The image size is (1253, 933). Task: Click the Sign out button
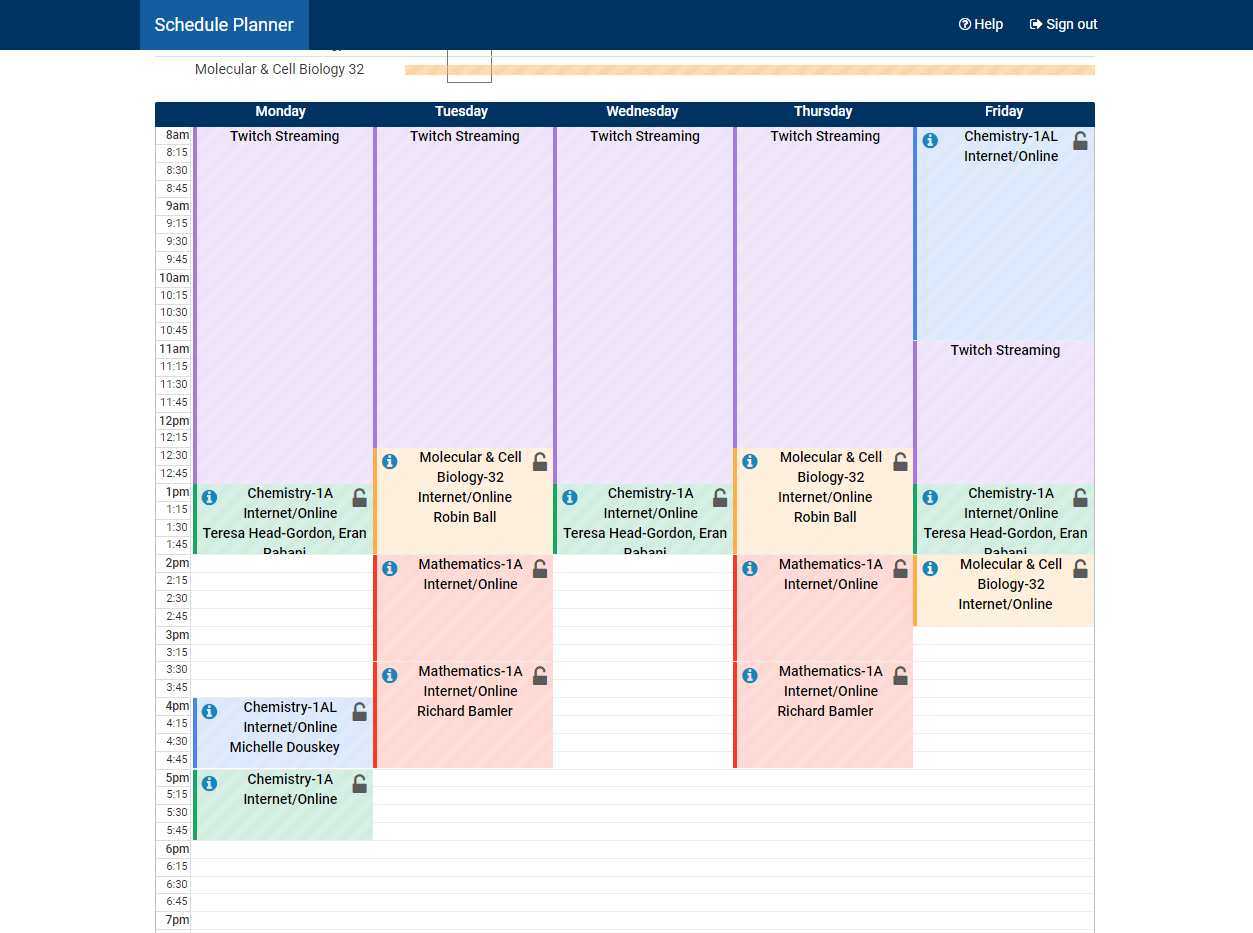coord(1063,24)
